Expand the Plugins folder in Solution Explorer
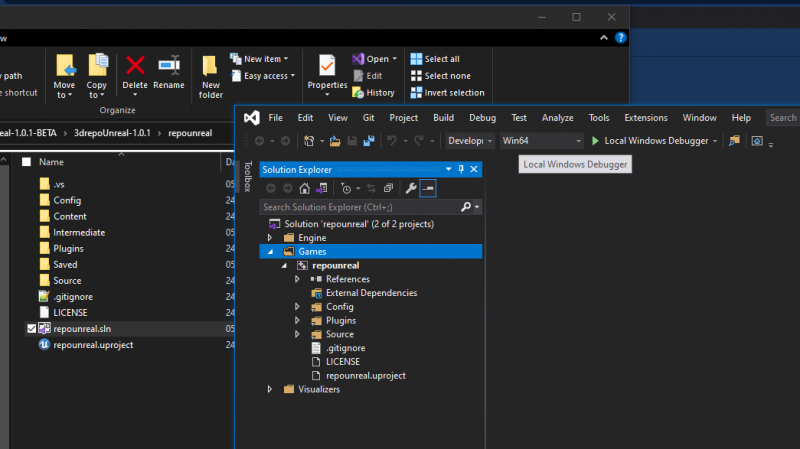 [x=297, y=320]
